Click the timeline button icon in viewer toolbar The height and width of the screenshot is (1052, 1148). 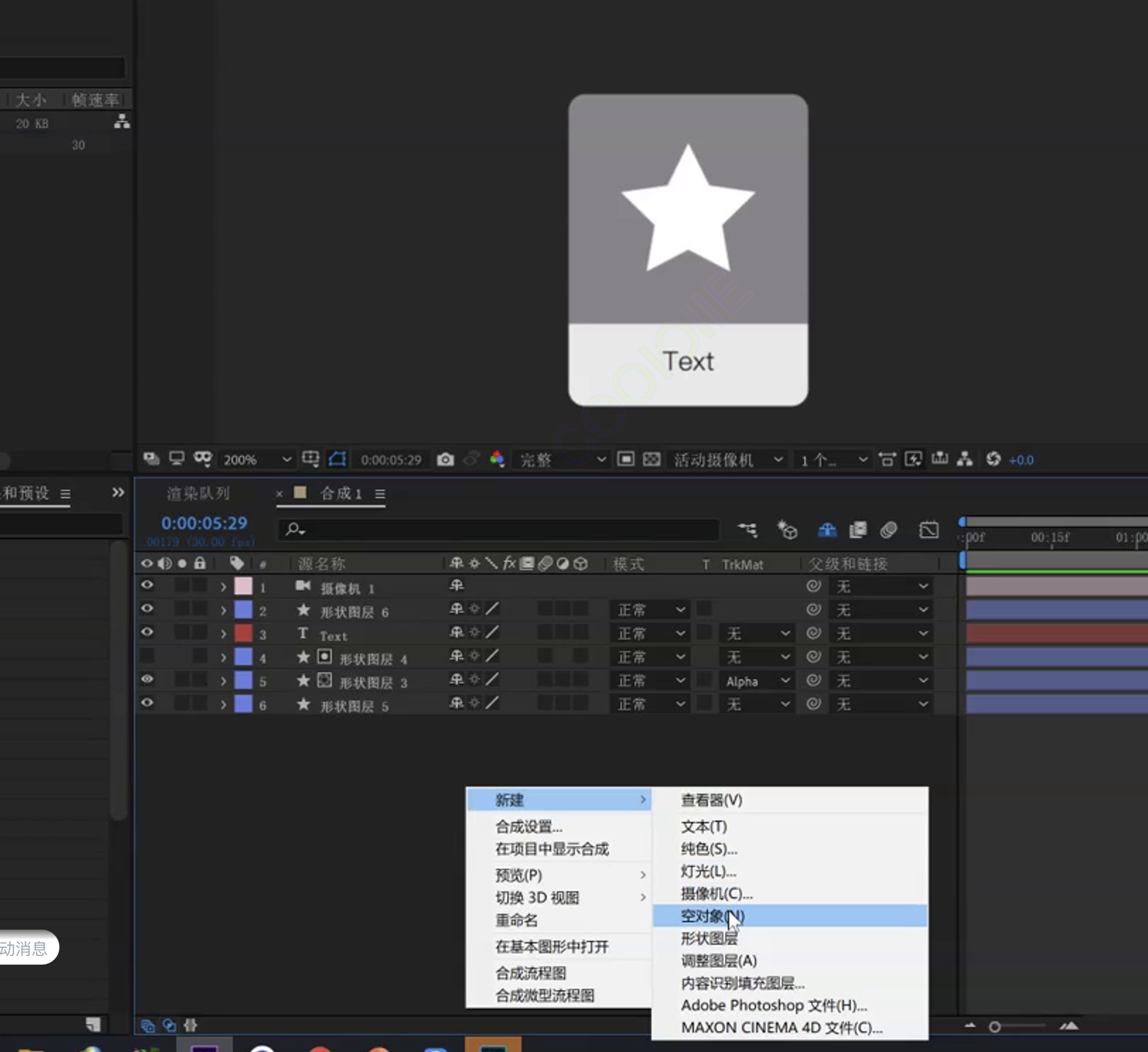point(939,460)
